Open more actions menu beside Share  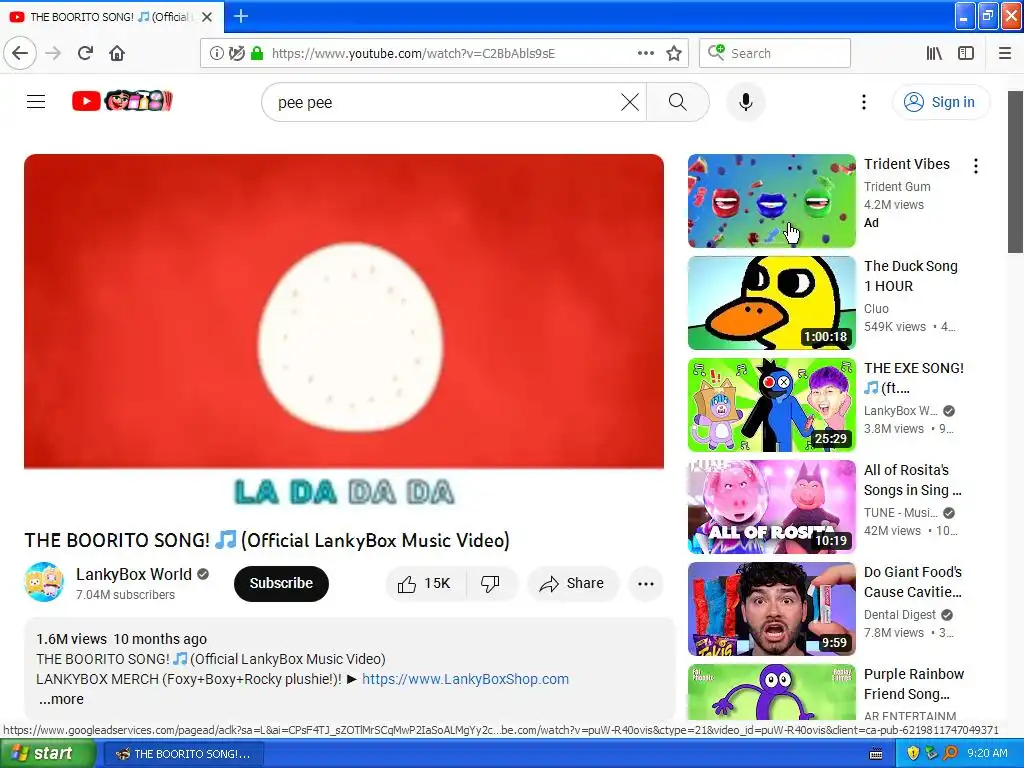[646, 584]
